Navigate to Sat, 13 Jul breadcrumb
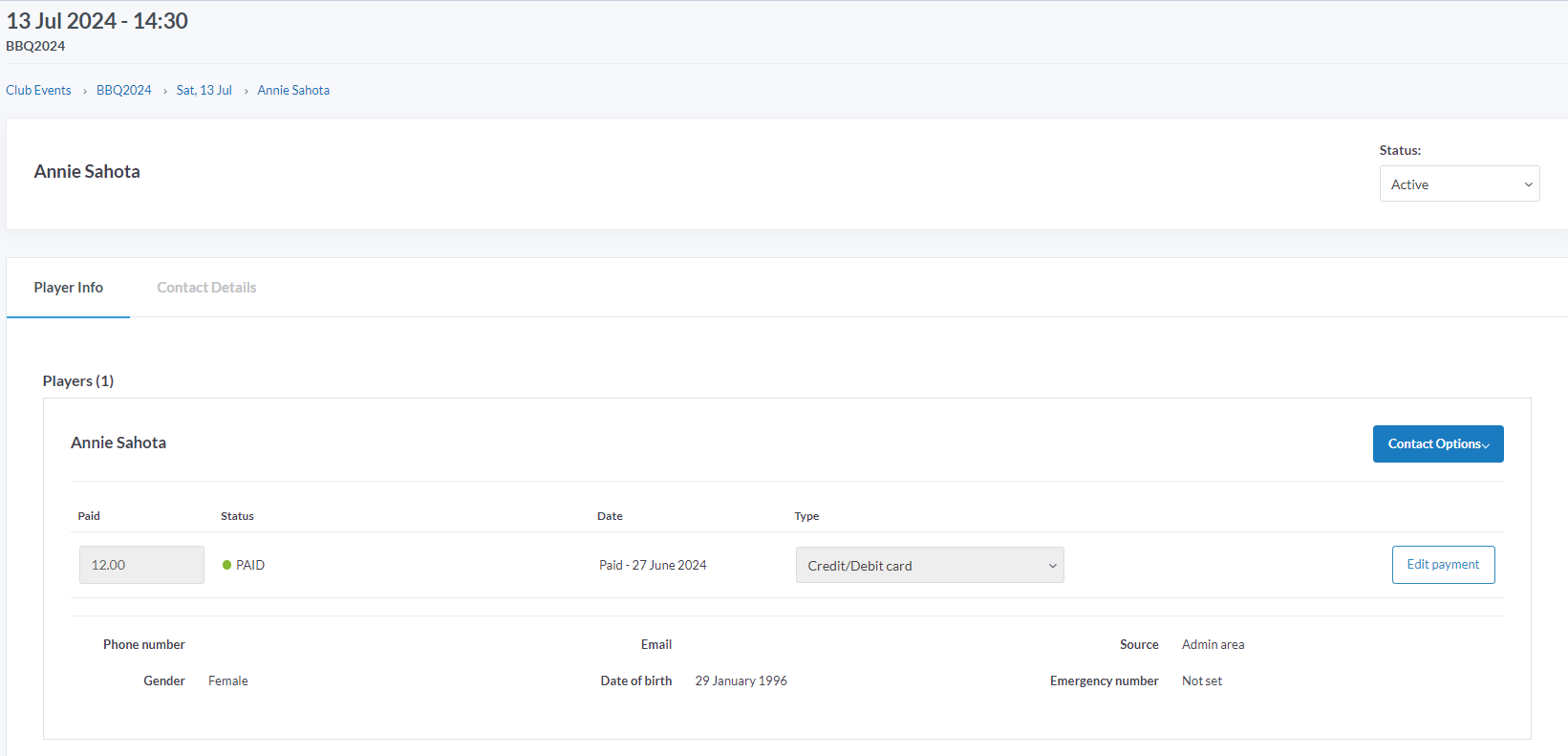1568x756 pixels. pos(204,90)
